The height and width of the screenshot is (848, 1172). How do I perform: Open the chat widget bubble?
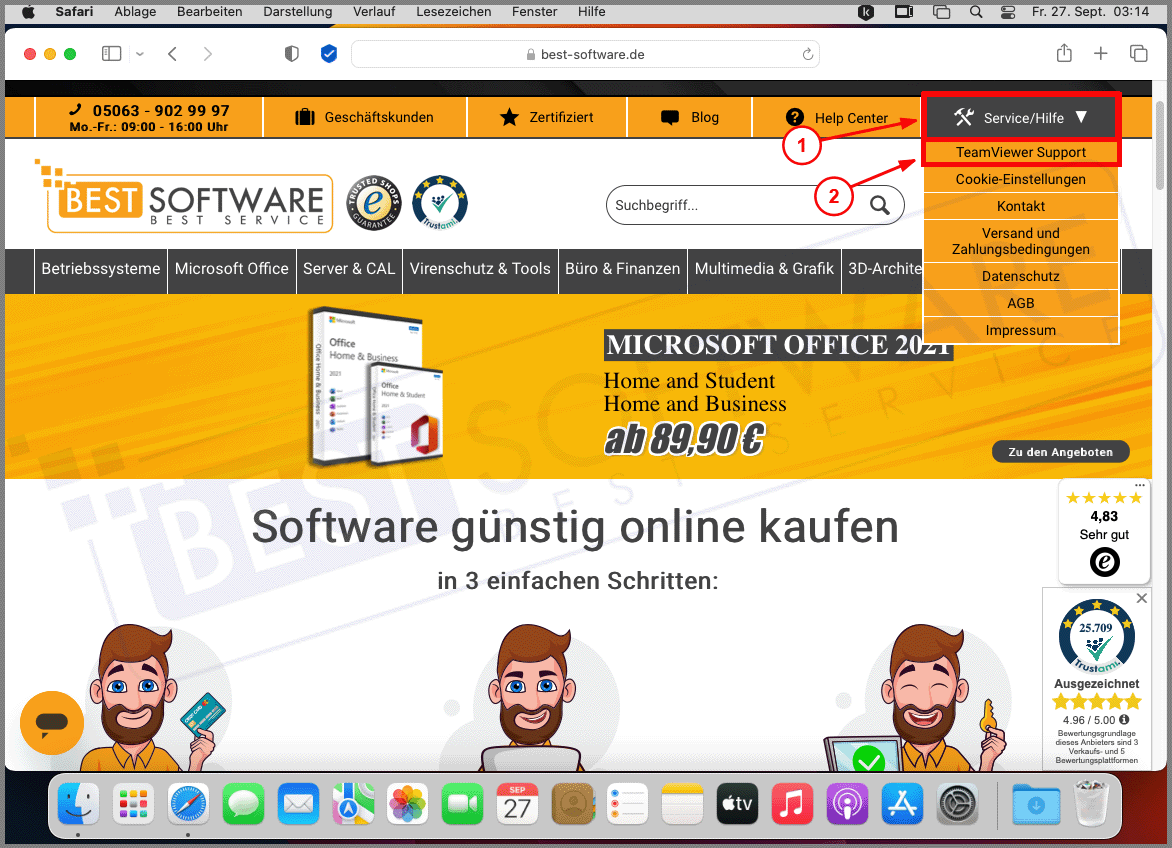(52, 723)
